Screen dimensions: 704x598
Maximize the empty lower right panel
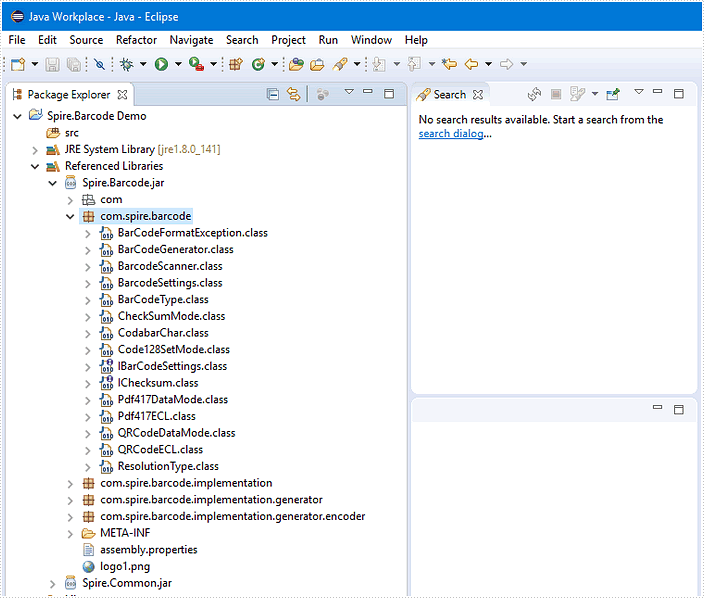pos(679,409)
